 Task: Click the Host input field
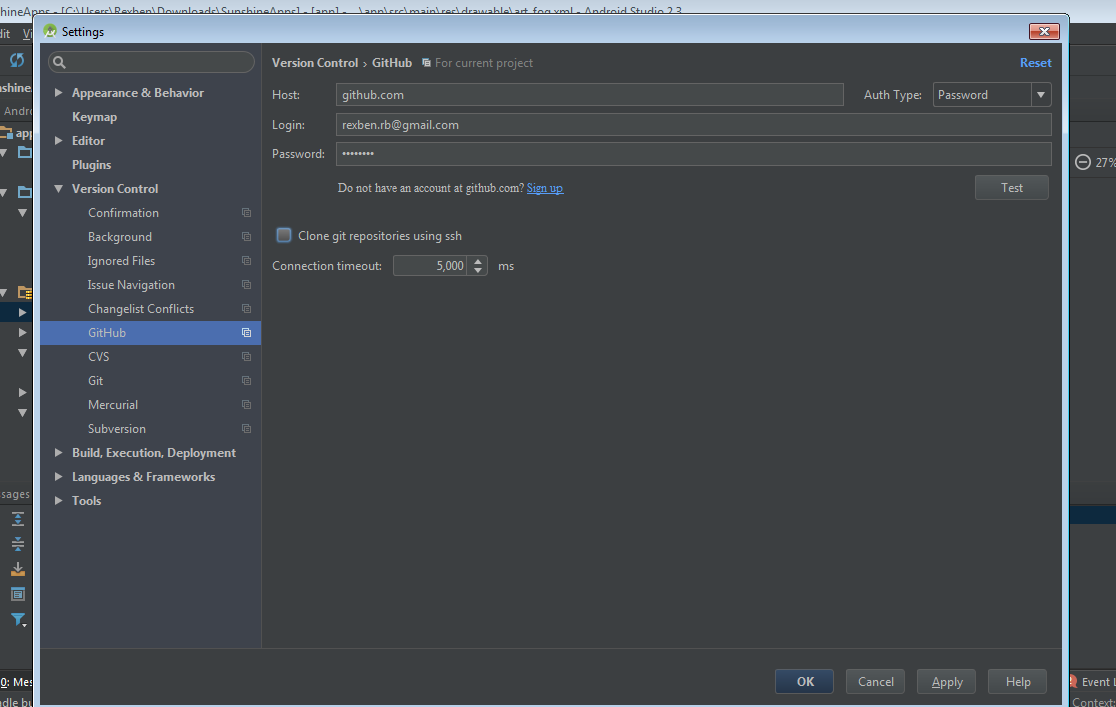pos(589,95)
